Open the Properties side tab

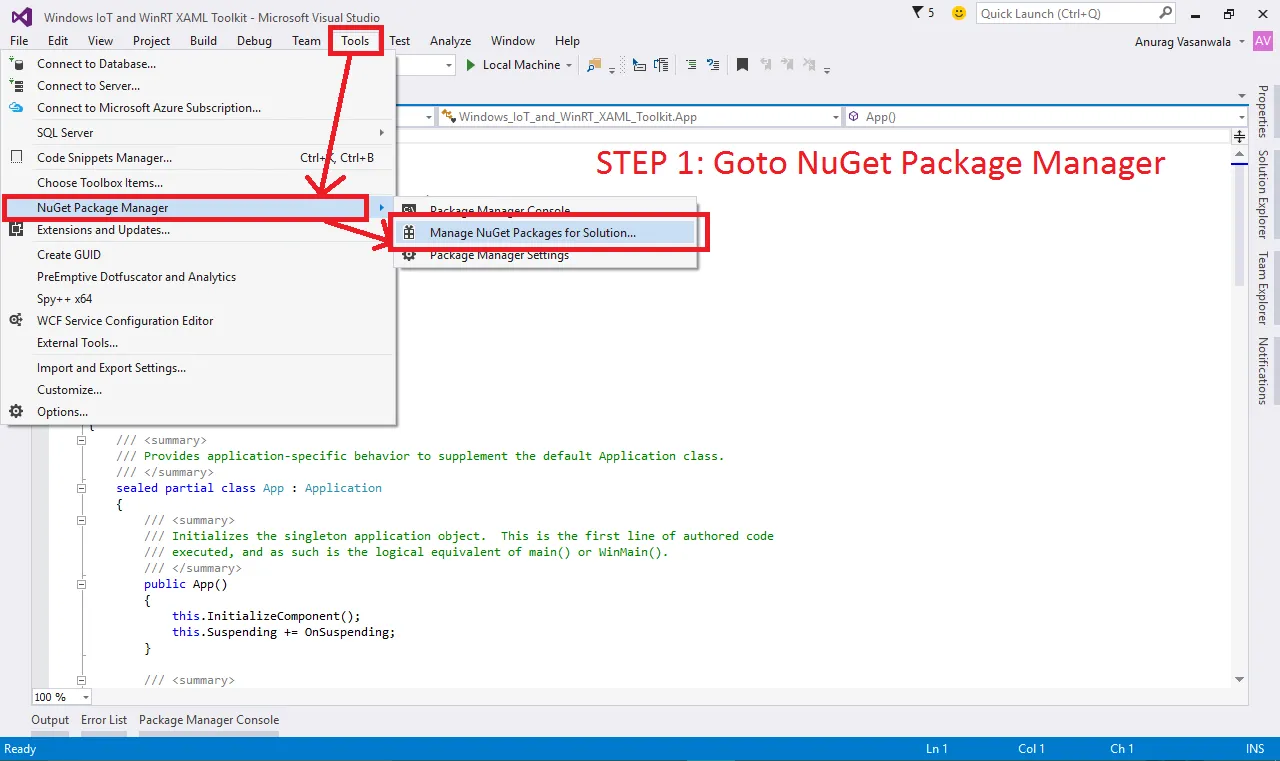tap(1263, 111)
